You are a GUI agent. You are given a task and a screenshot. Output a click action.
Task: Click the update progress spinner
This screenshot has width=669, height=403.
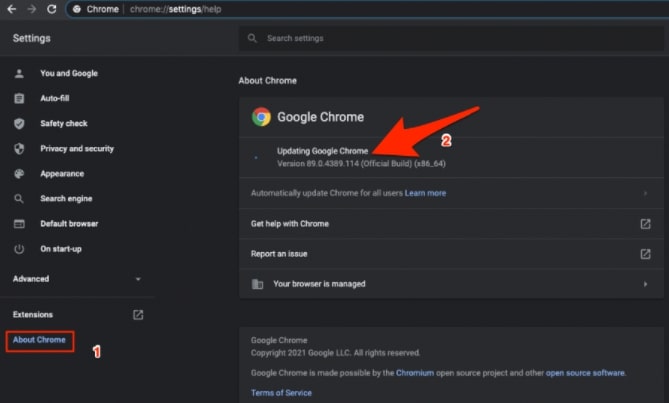pos(256,157)
